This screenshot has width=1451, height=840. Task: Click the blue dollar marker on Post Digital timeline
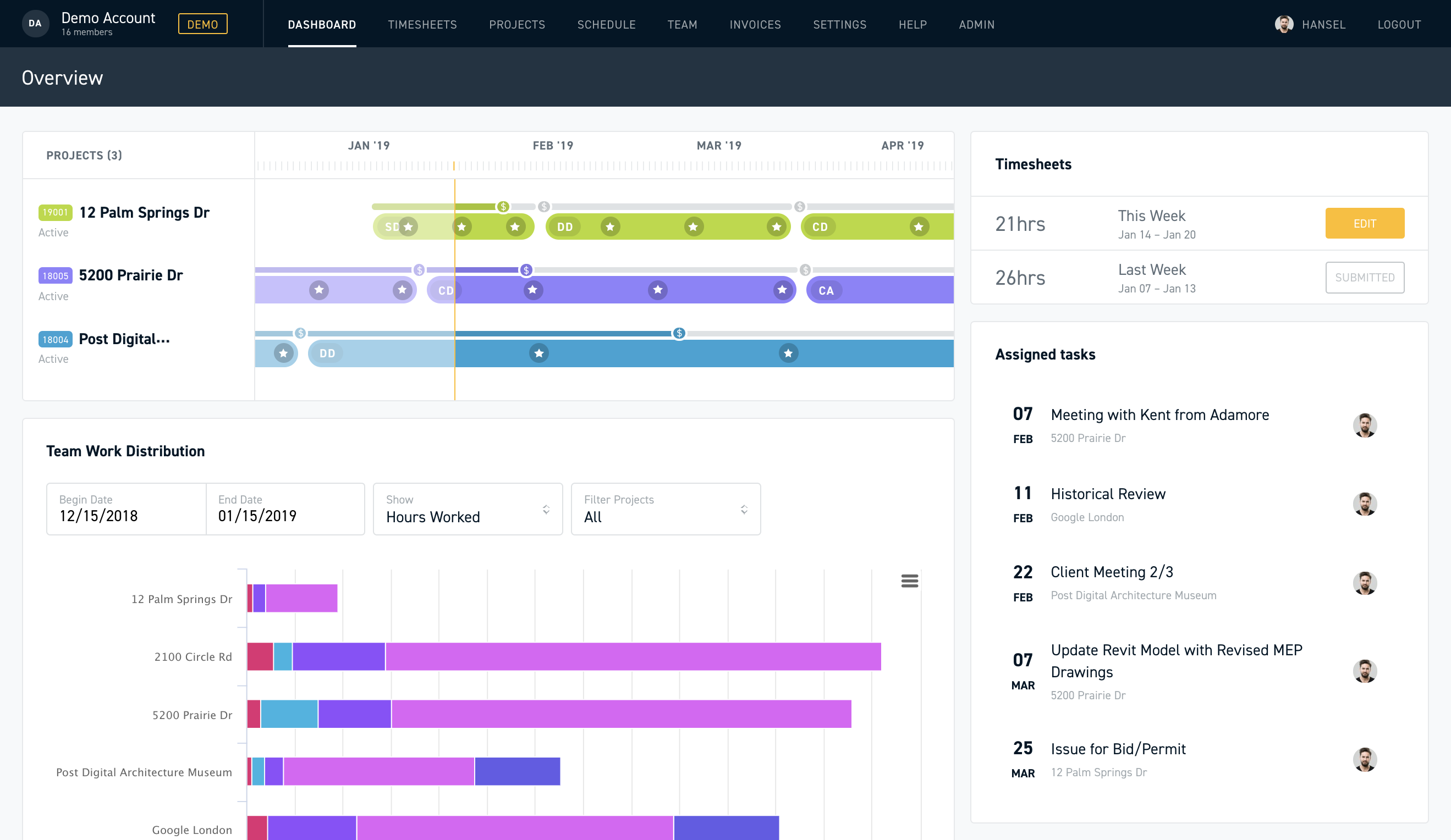click(x=679, y=333)
